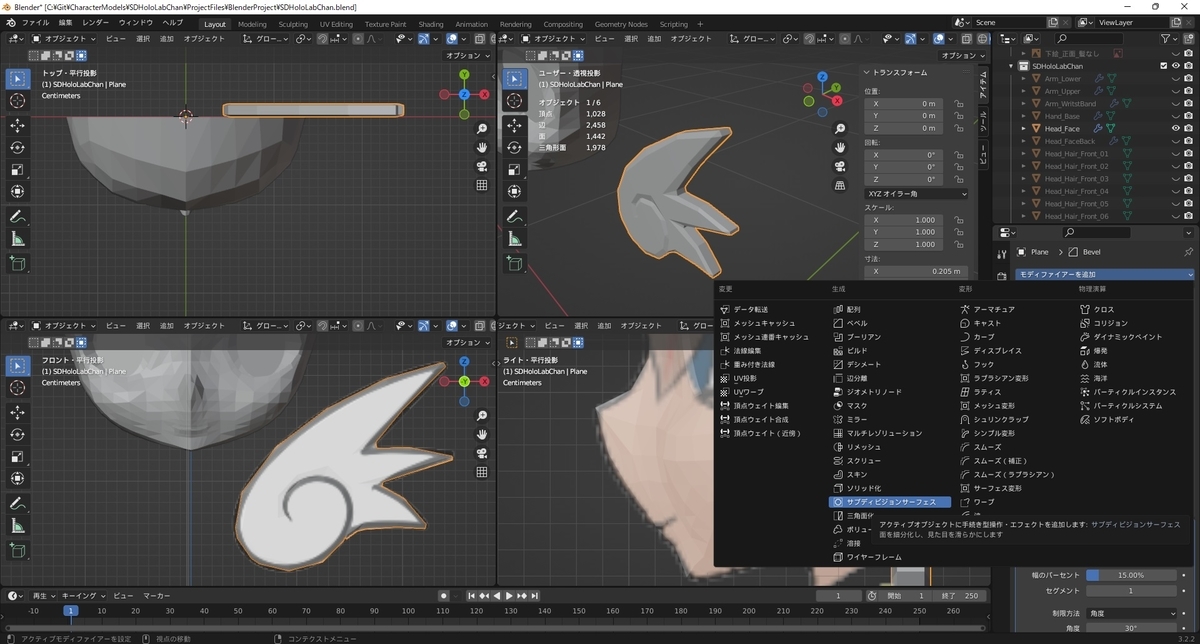Image resolution: width=1200 pixels, height=644 pixels.
Task: Click the Cursor tool in front view
Action: tap(18, 388)
